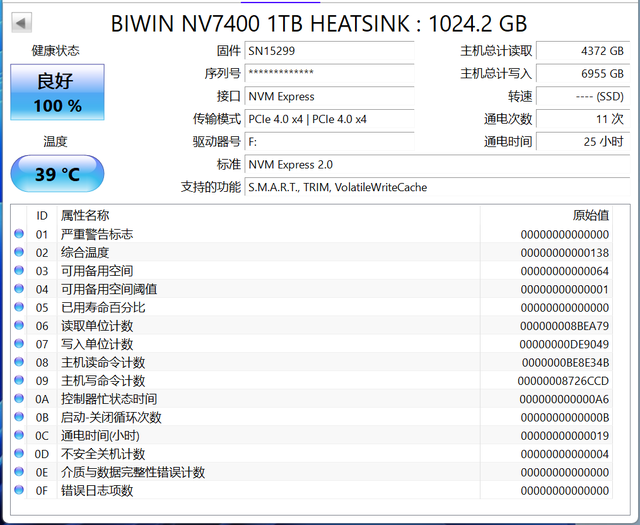The image size is (640, 525).
Task: Click the status dot for row 06 读取单位计数
Action: 19,325
